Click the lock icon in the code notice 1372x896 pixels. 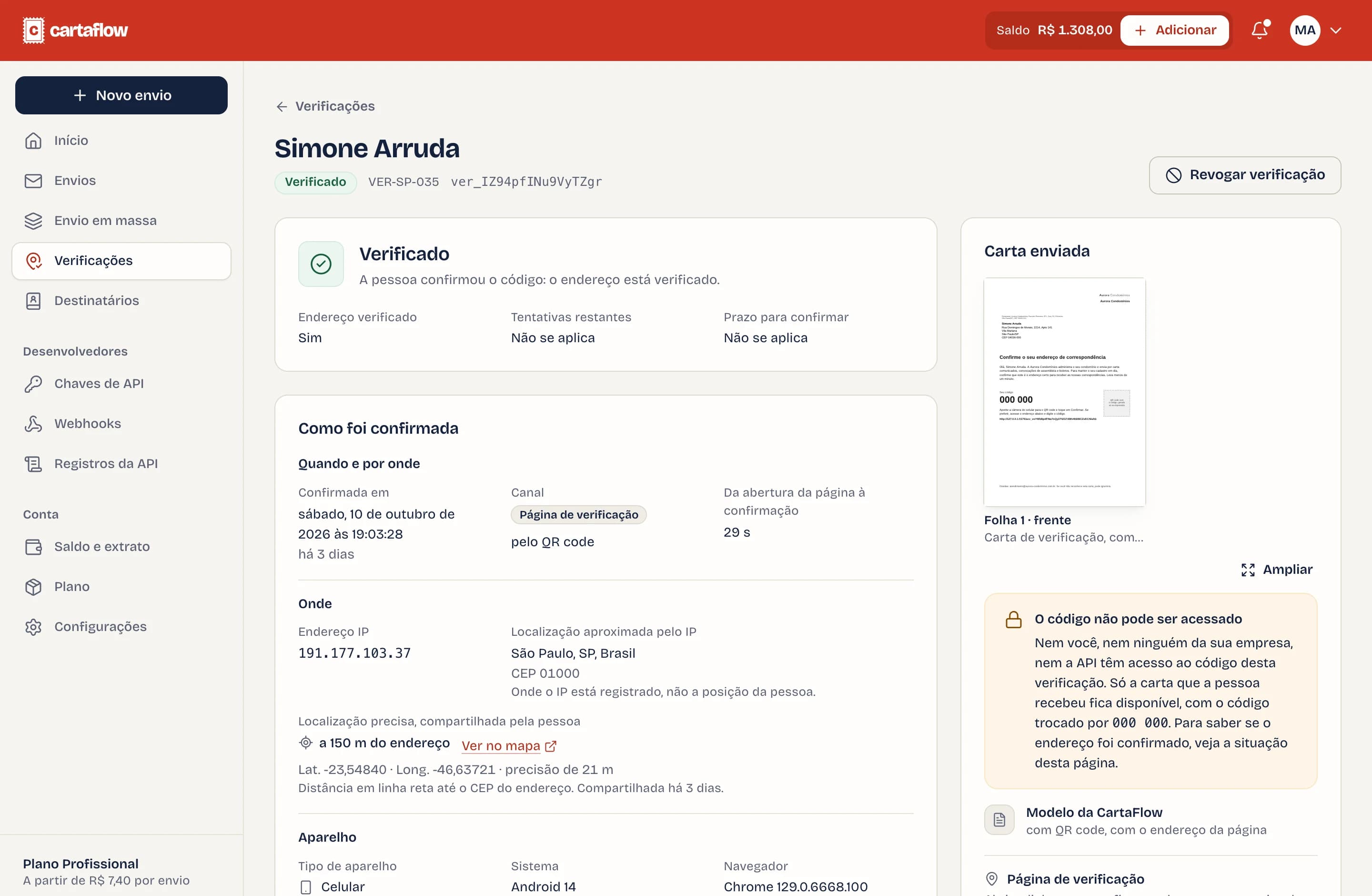coord(1013,620)
